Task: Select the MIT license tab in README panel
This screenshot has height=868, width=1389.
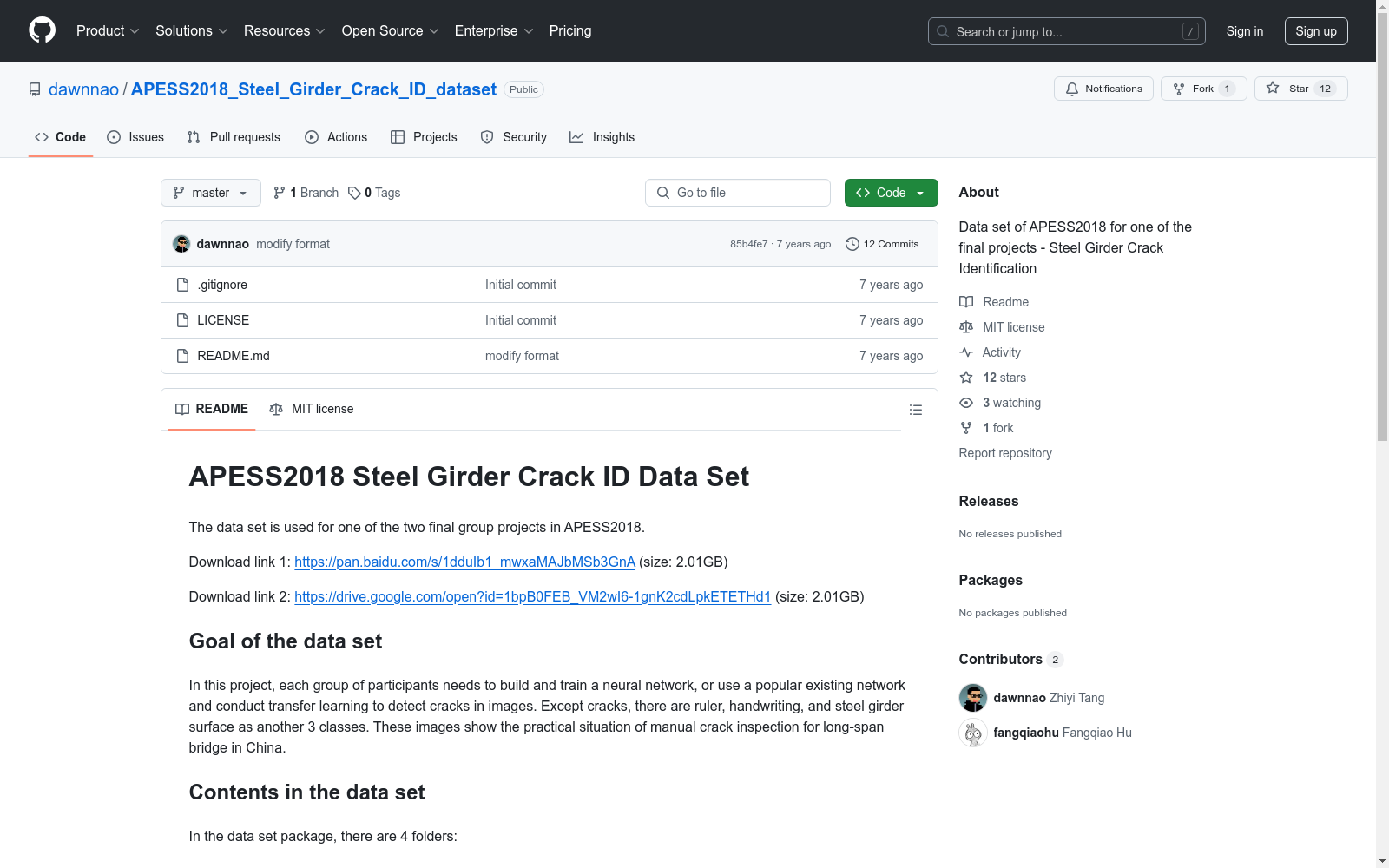Action: [x=312, y=409]
